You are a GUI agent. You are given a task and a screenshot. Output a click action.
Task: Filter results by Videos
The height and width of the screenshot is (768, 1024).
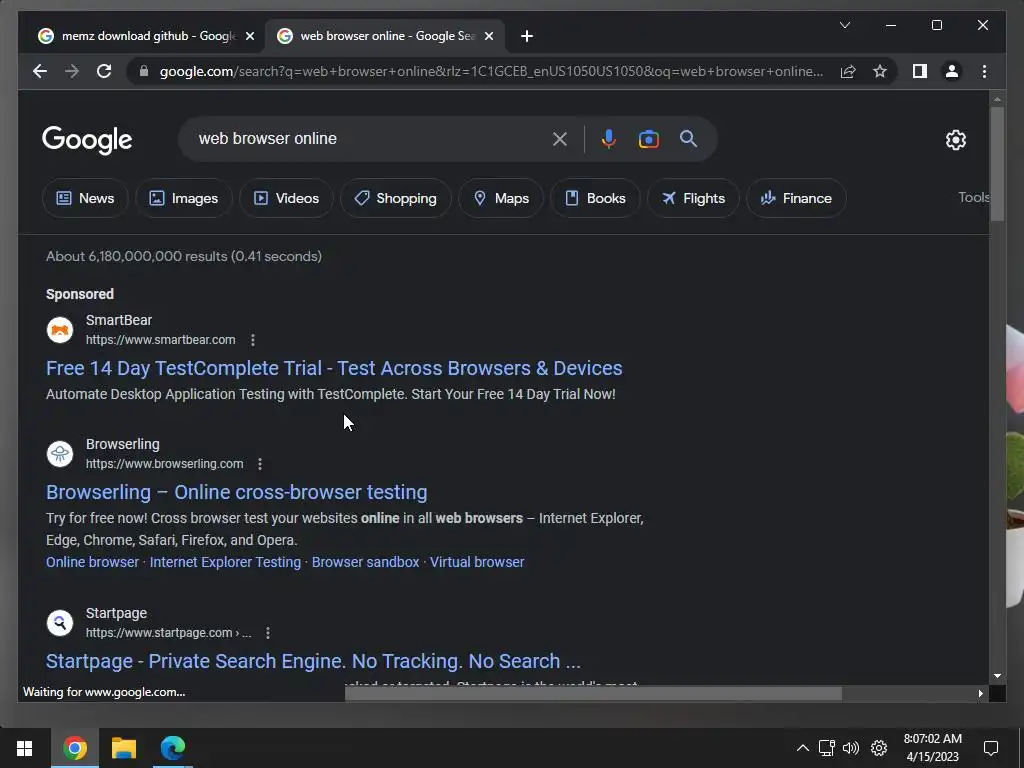[286, 198]
